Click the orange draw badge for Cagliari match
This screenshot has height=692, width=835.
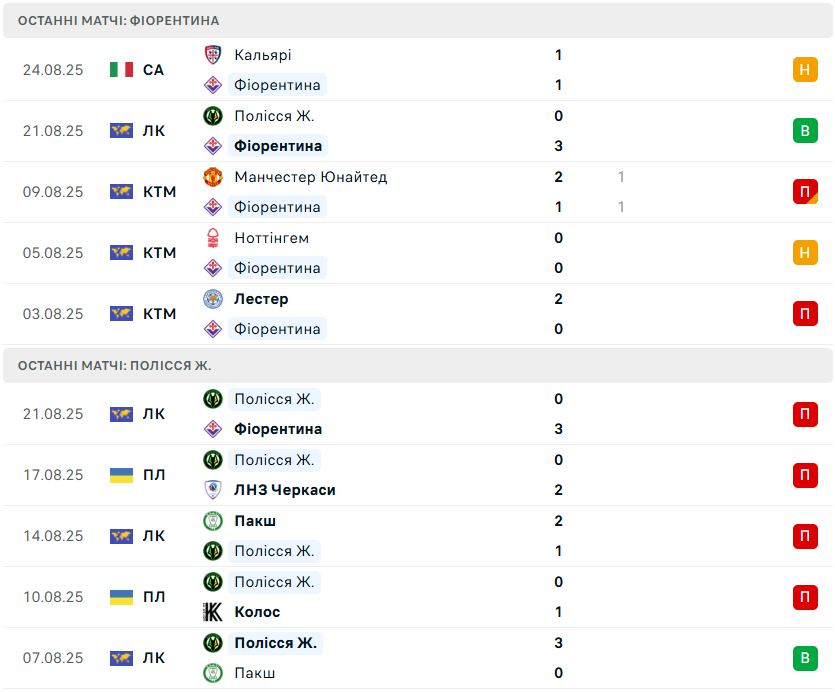[805, 70]
